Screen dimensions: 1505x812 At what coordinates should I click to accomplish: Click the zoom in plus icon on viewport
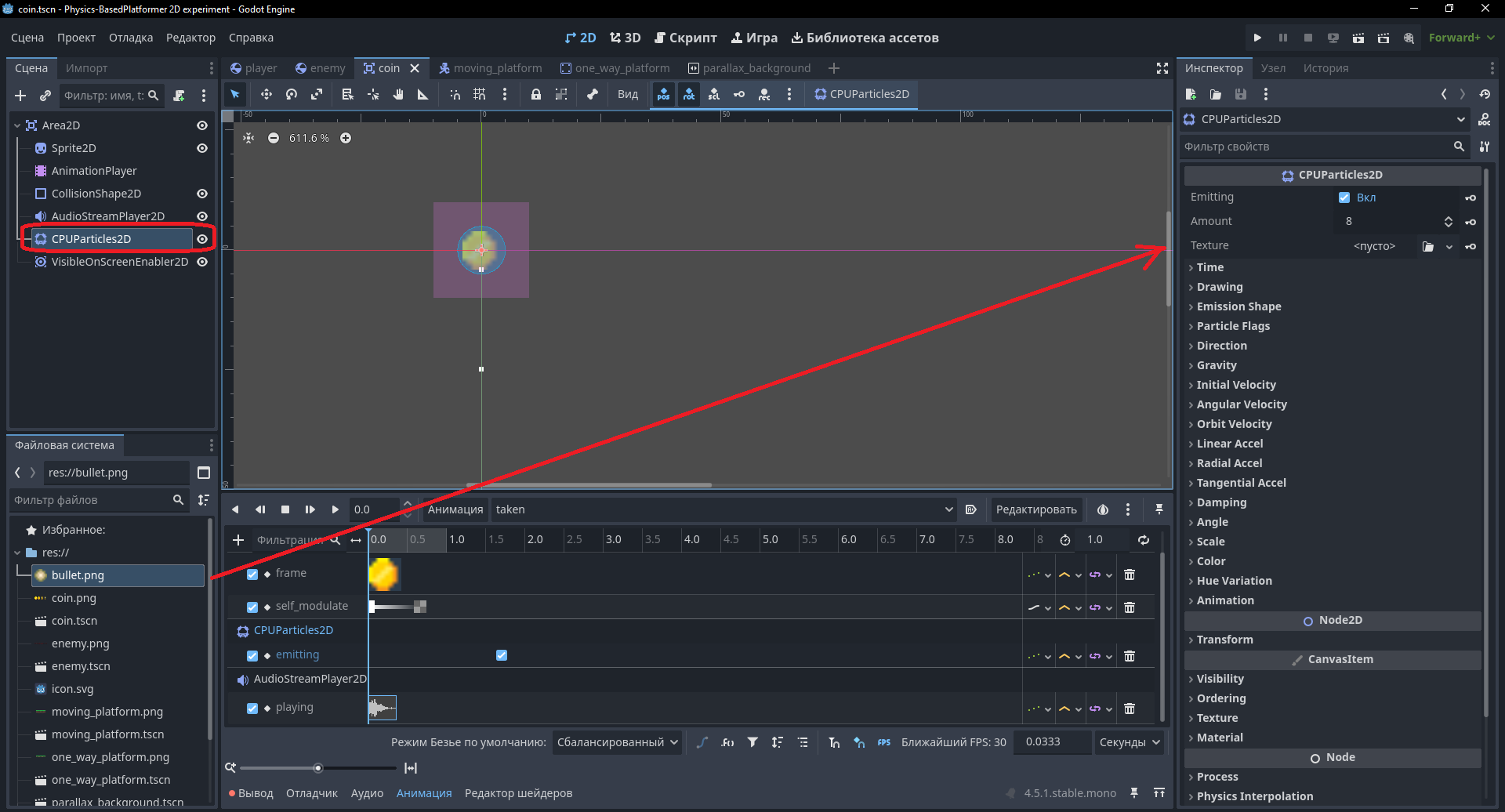(346, 138)
